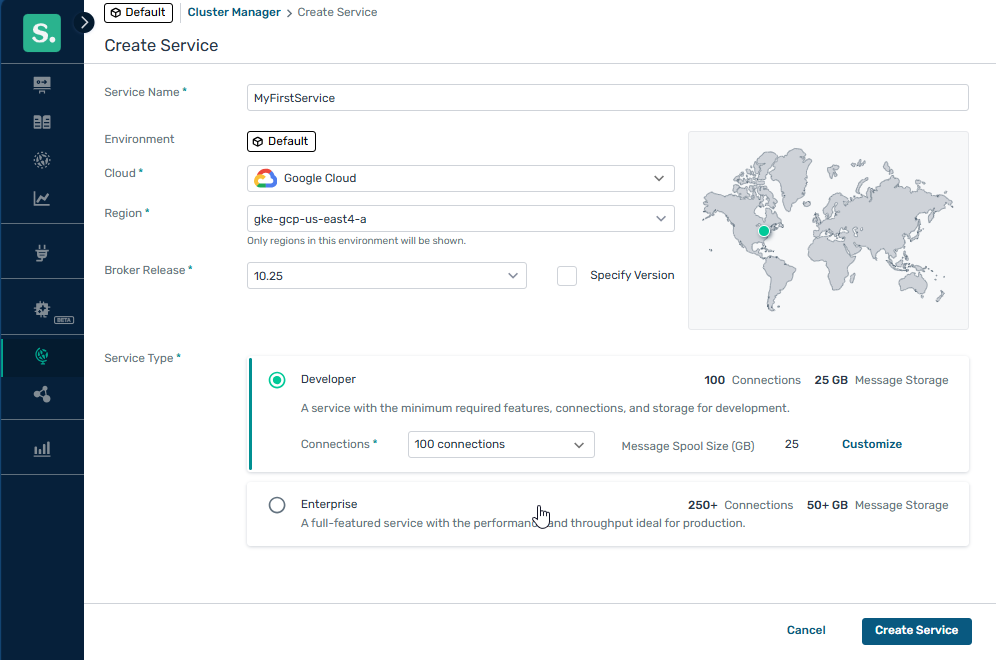Click the Create Service button
The height and width of the screenshot is (660, 996).
pos(916,630)
